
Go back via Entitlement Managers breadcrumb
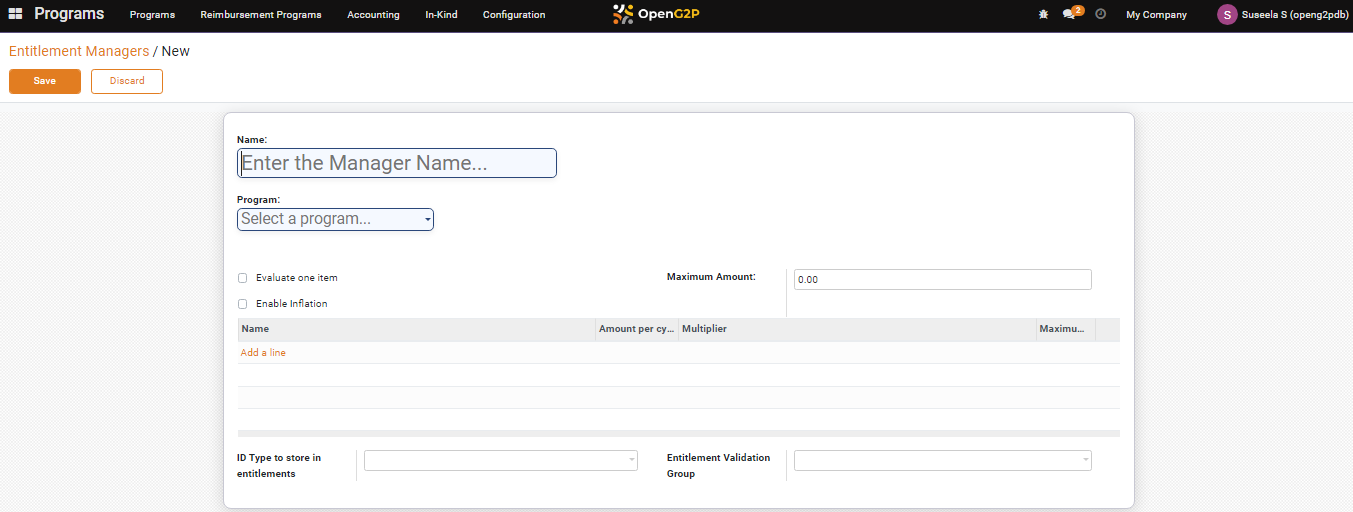(x=79, y=51)
